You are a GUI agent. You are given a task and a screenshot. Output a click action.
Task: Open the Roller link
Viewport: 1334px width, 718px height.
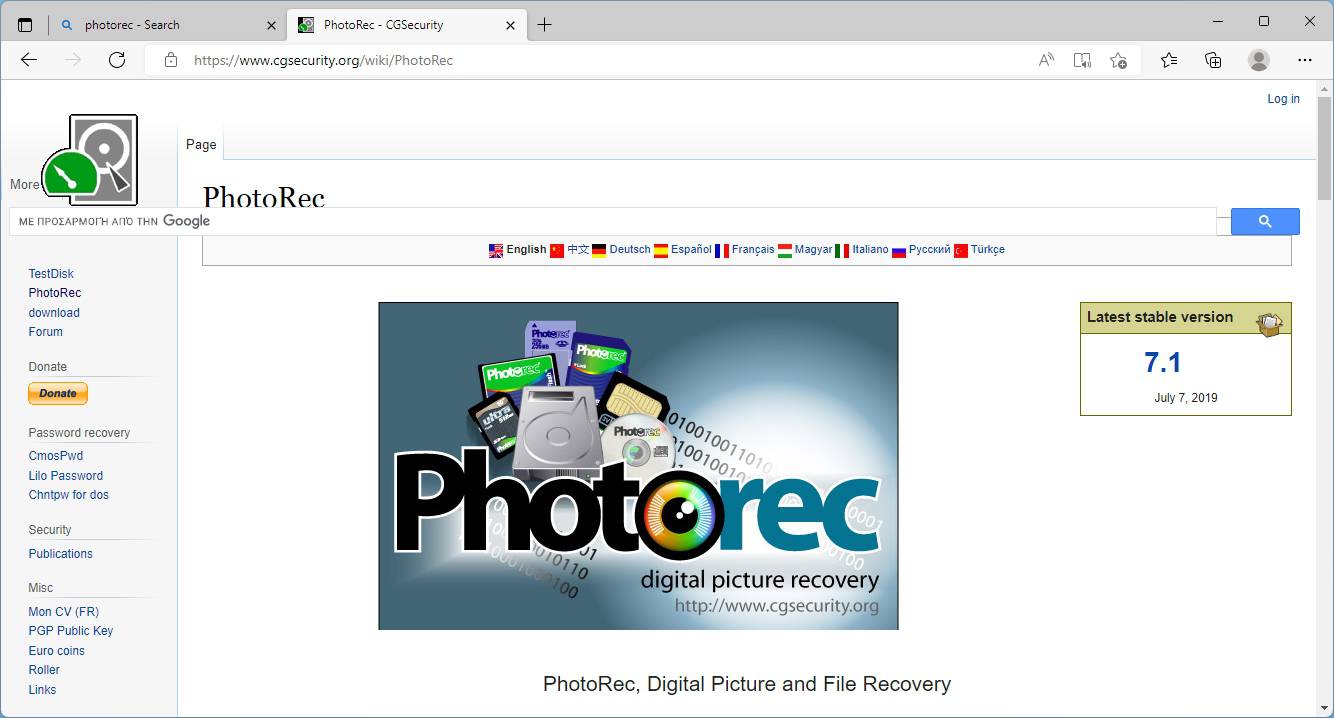click(44, 670)
